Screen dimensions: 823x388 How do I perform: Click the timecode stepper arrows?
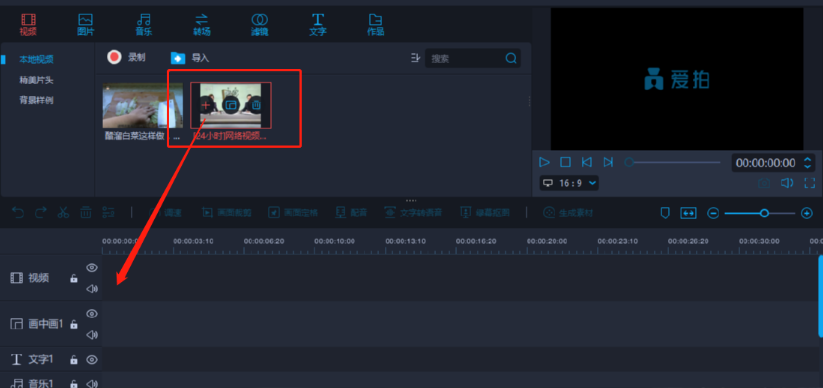pos(808,163)
